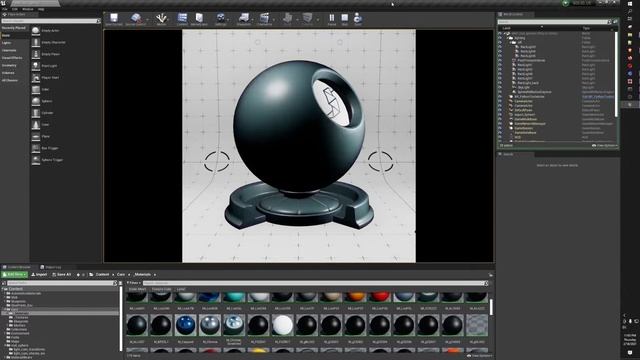Open the Window menu
The height and width of the screenshot is (360, 640).
point(28,9)
